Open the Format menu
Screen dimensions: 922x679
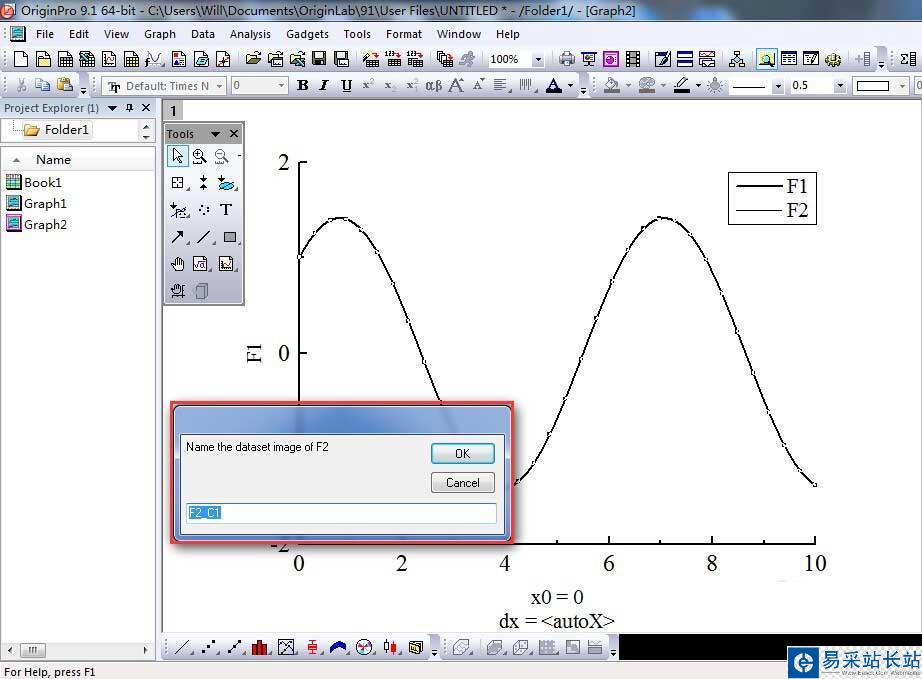[x=403, y=34]
